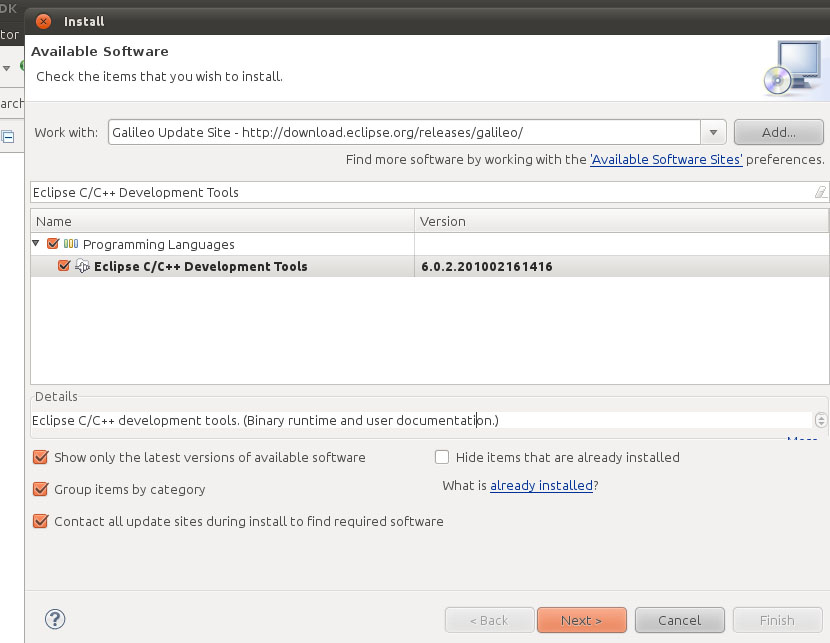Viewport: 830px width, 643px height.
Task: Click the install wizard CD and monitor image
Action: (x=791, y=66)
